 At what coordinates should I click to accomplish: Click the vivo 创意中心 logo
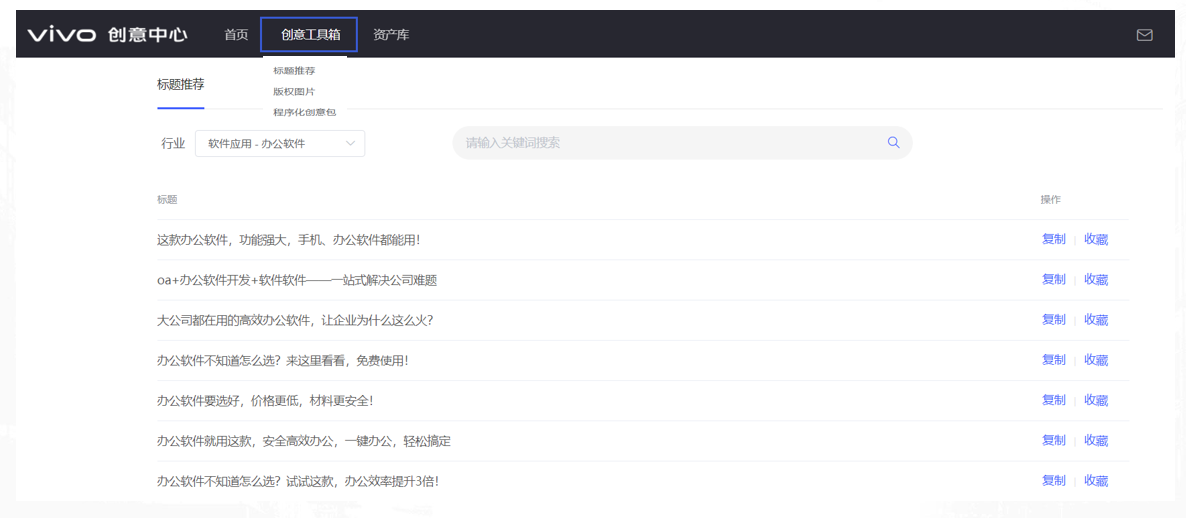pyautogui.click(x=107, y=35)
